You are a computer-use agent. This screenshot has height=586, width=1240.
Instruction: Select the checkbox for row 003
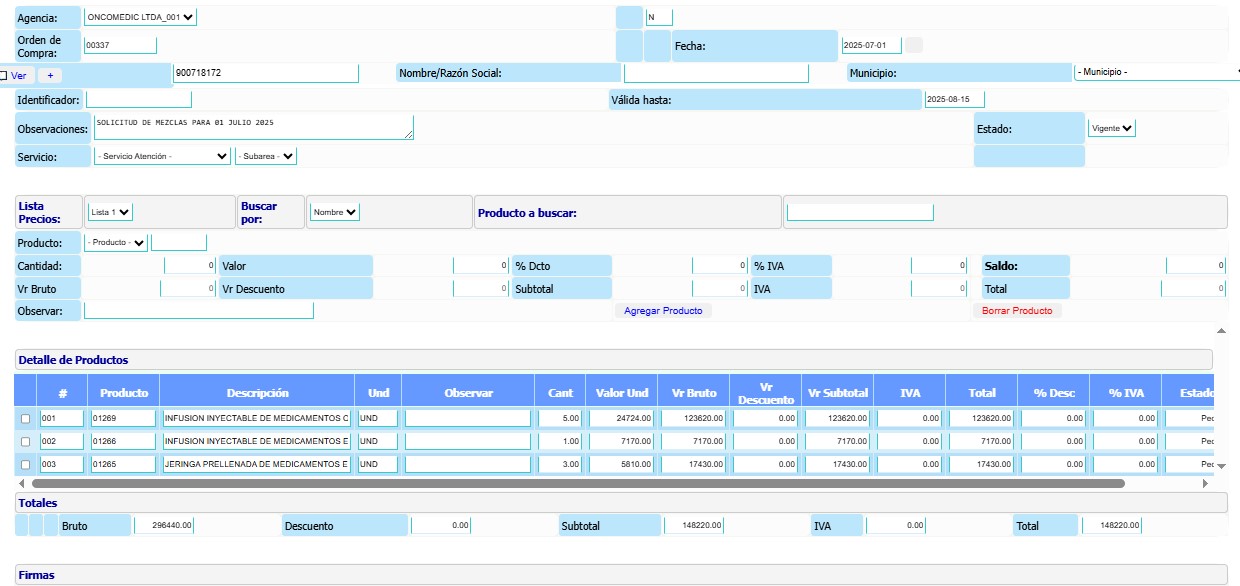click(26, 464)
